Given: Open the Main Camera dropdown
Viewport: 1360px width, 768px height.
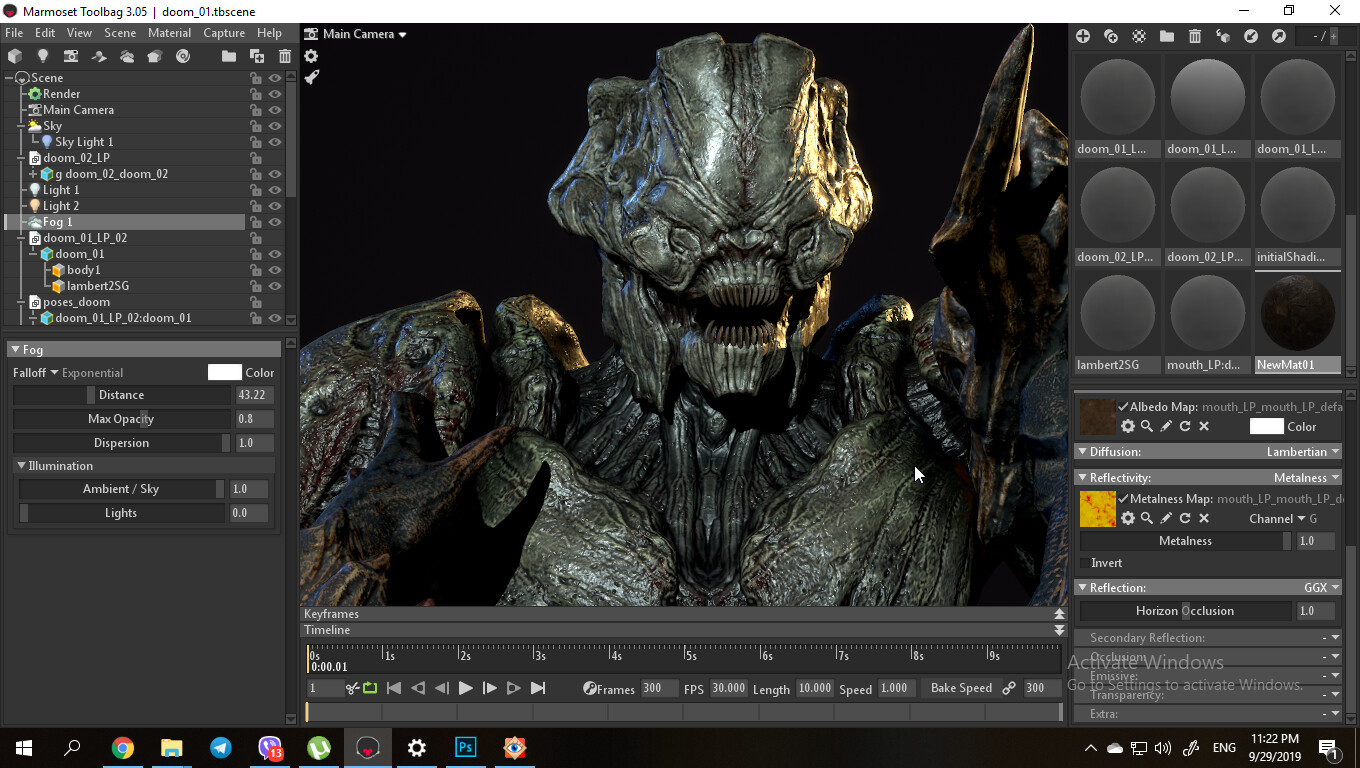Looking at the screenshot, I should [364, 34].
